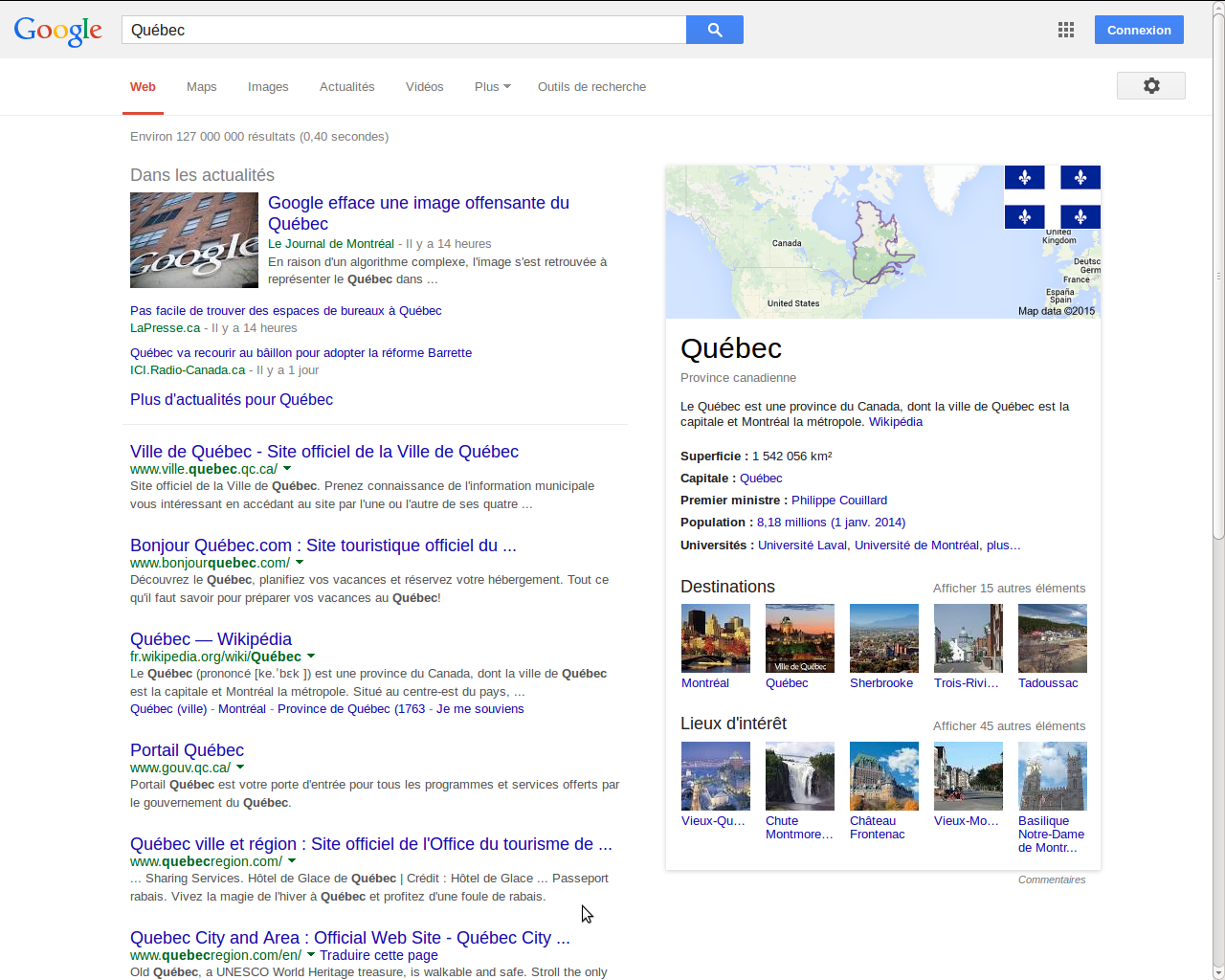Click 'plus…' after the universities list
Image resolution: width=1225 pixels, height=980 pixels.
pyautogui.click(x=1004, y=546)
